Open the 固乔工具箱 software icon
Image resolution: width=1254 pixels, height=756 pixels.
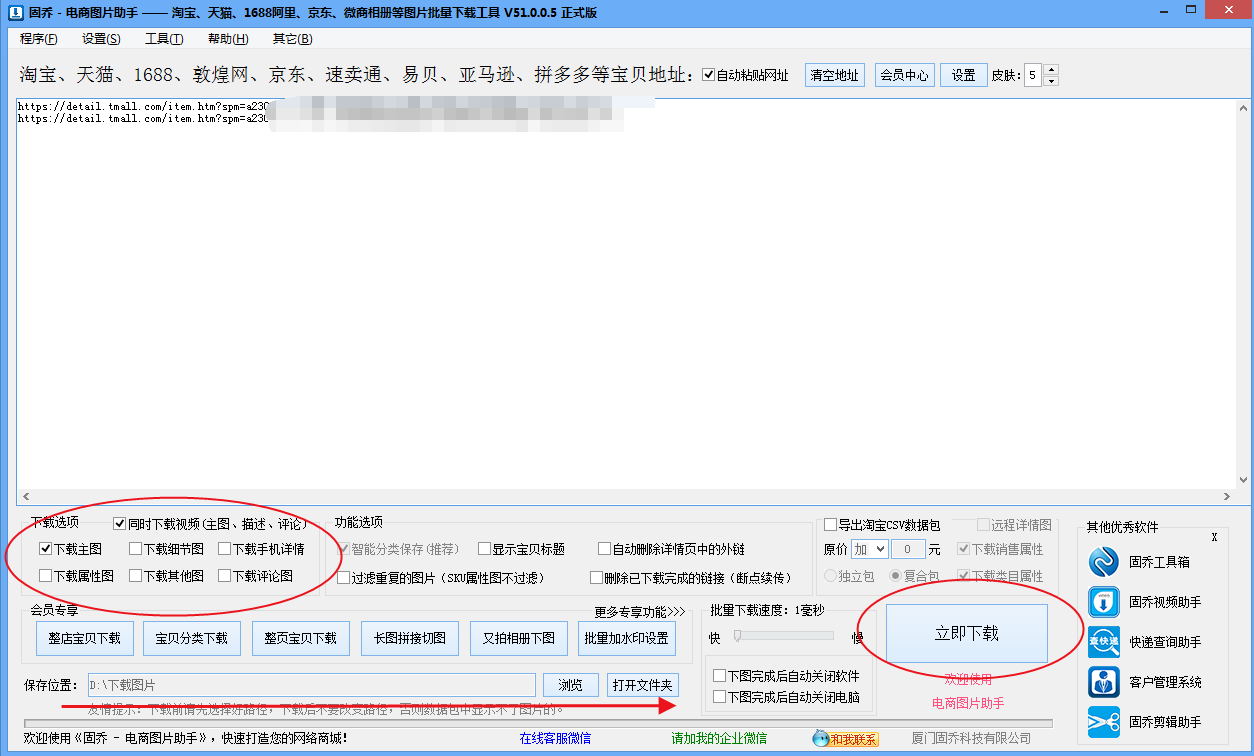coord(1104,562)
